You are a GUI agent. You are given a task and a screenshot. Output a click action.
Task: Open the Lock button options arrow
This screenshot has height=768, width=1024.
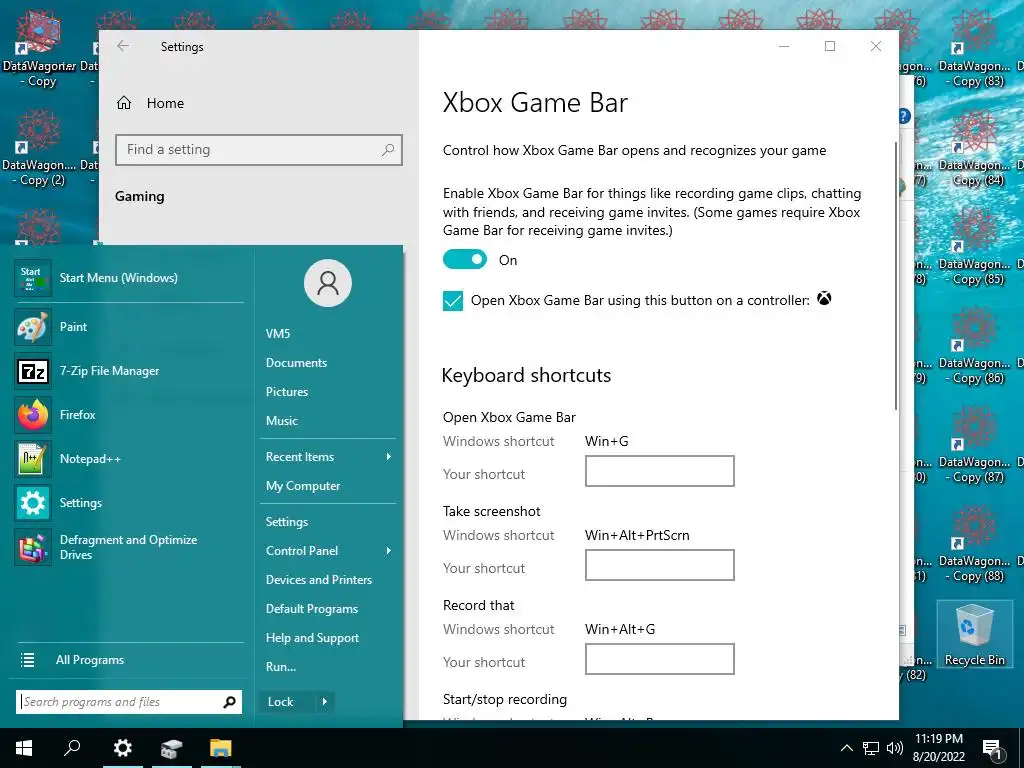[325, 702]
